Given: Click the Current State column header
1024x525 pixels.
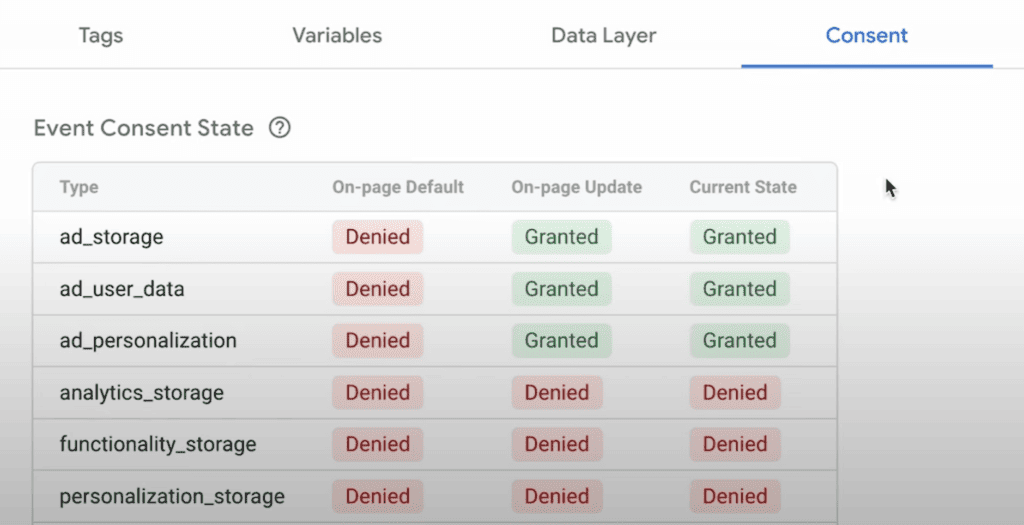Looking at the screenshot, I should 743,187.
